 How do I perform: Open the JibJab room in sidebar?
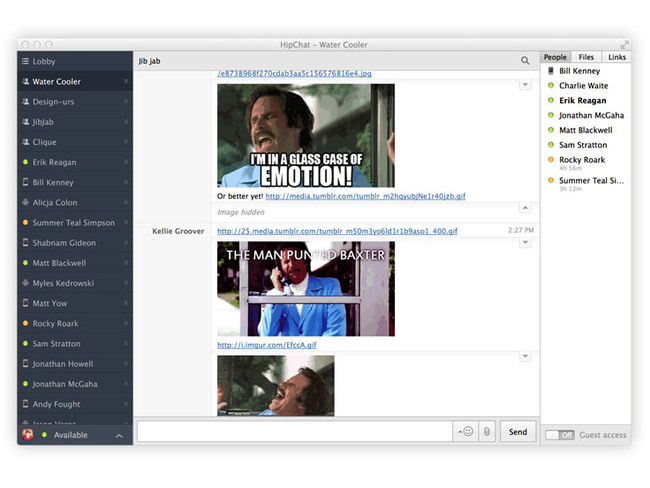point(45,122)
